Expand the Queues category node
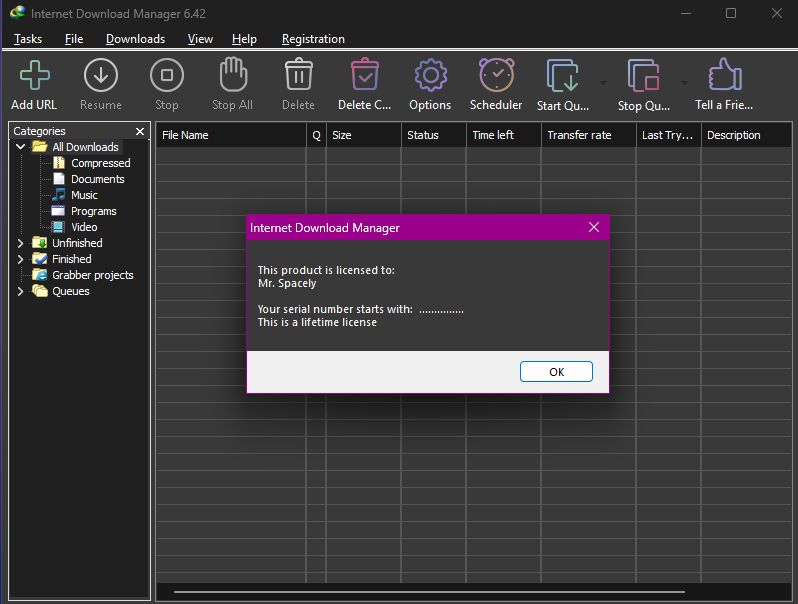This screenshot has height=604, width=798. click(20, 291)
